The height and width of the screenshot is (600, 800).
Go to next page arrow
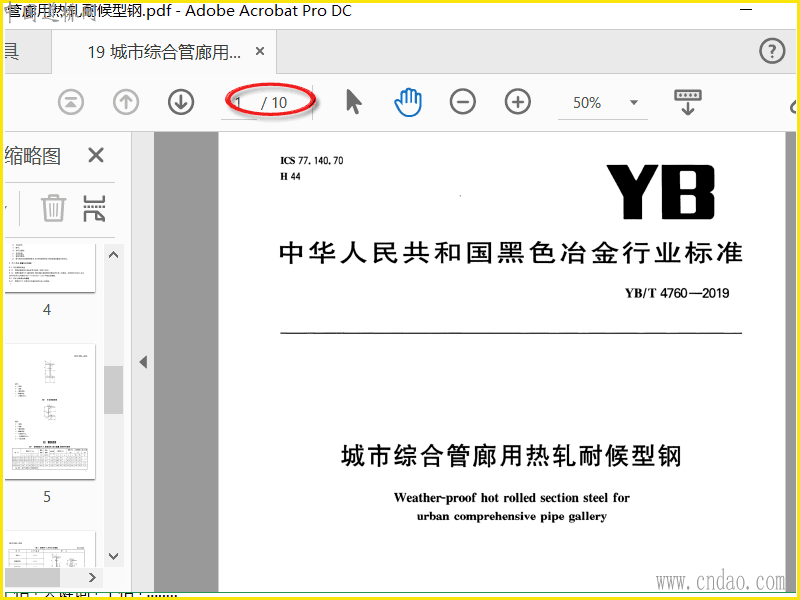[181, 102]
